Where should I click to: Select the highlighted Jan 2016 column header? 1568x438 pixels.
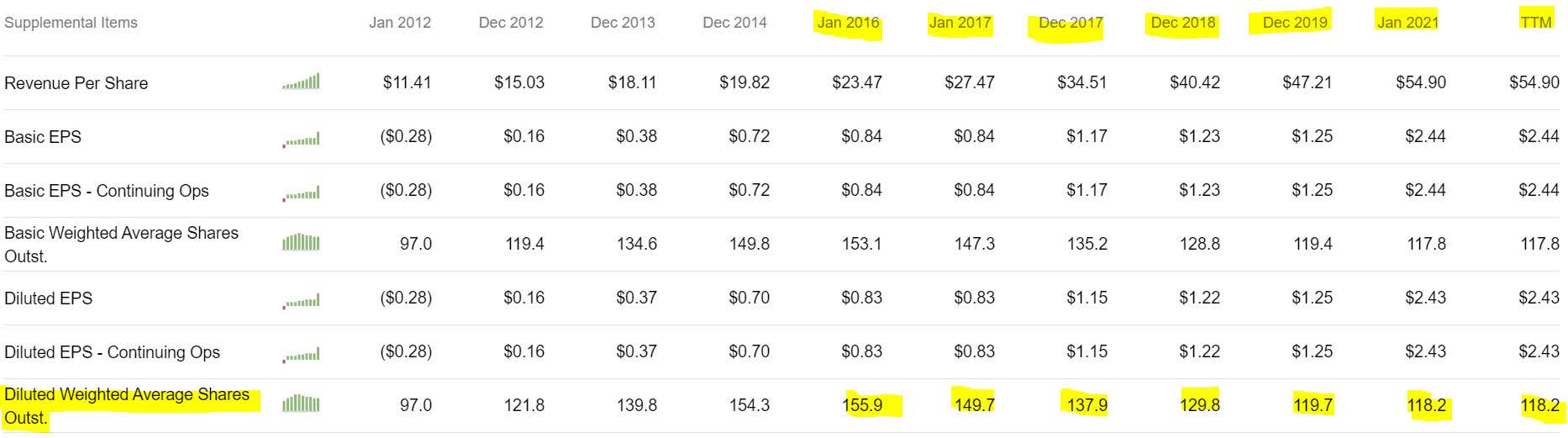[x=848, y=23]
